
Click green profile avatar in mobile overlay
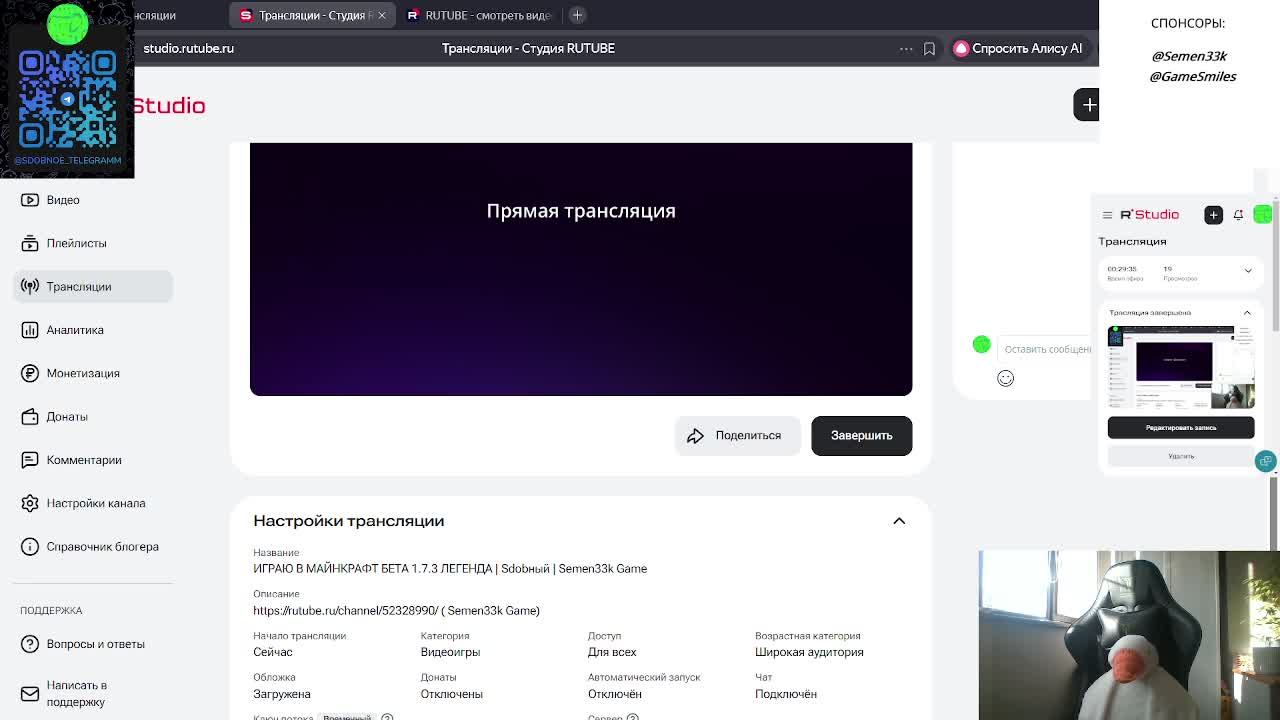click(x=1262, y=215)
